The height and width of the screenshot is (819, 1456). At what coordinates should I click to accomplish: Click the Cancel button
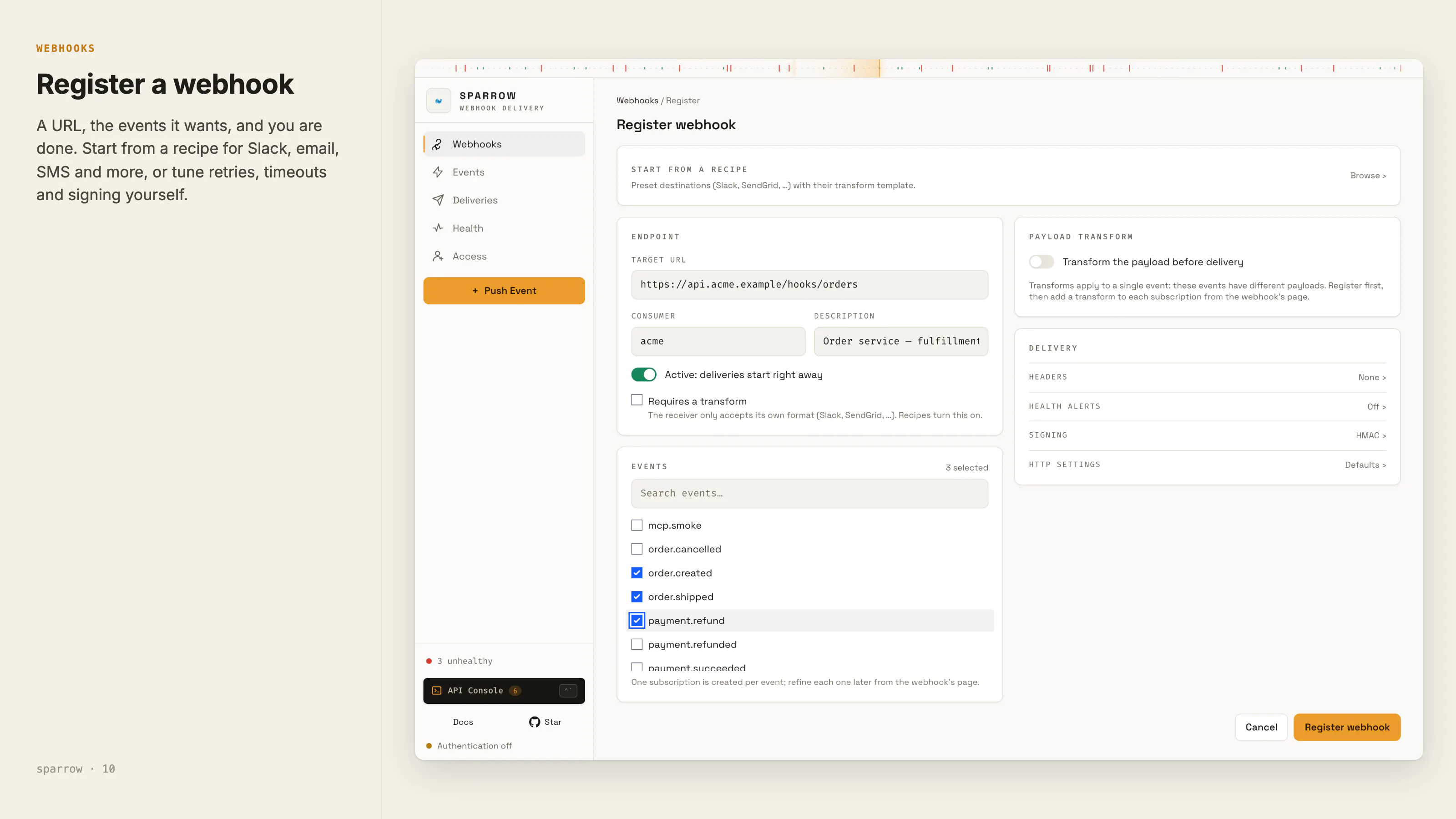1261,727
